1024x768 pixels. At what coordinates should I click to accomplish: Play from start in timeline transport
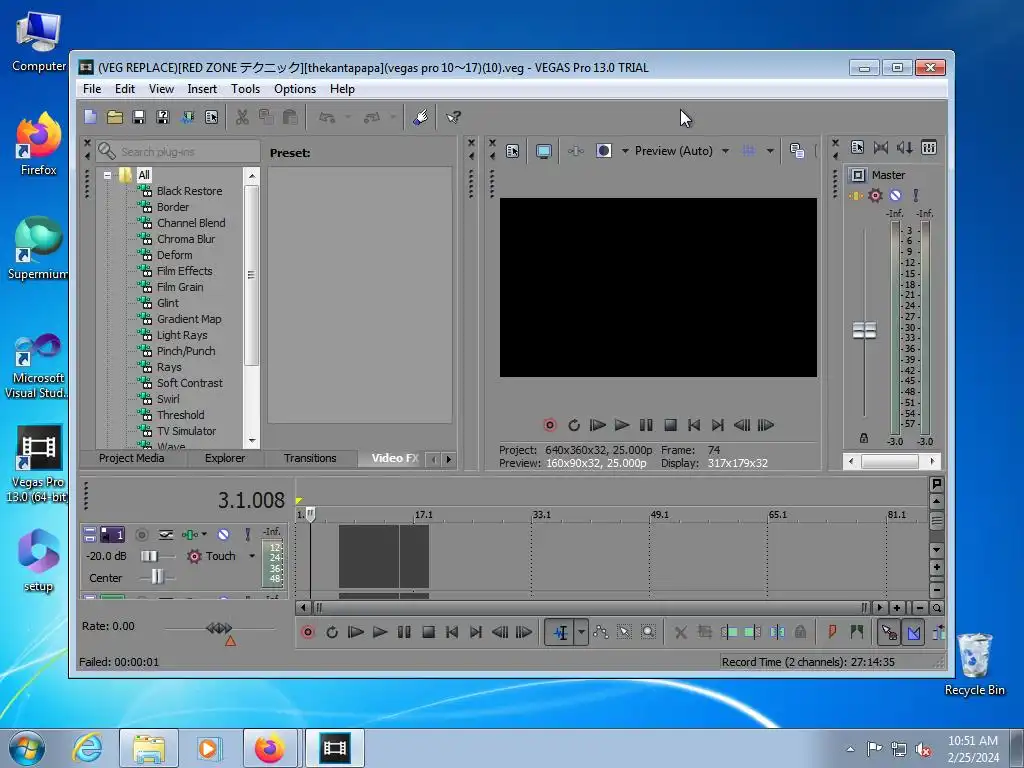(356, 632)
